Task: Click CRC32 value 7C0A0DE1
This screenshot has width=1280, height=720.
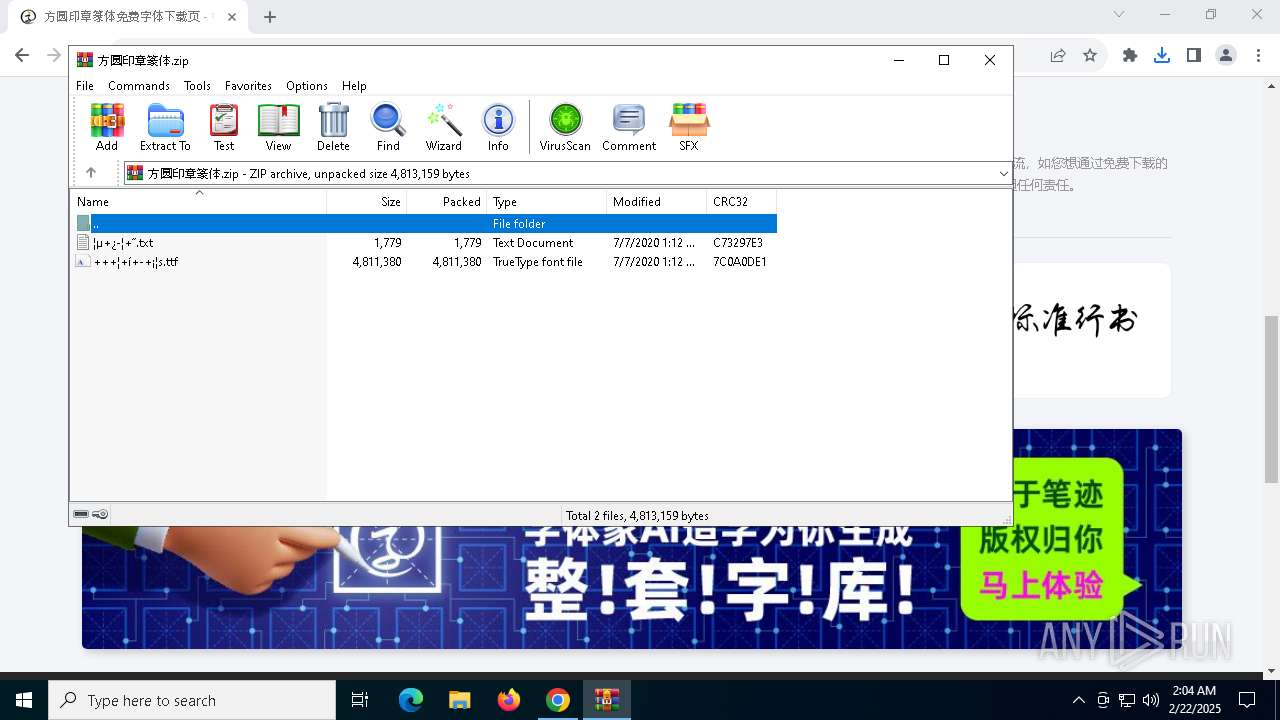Action: [740, 262]
